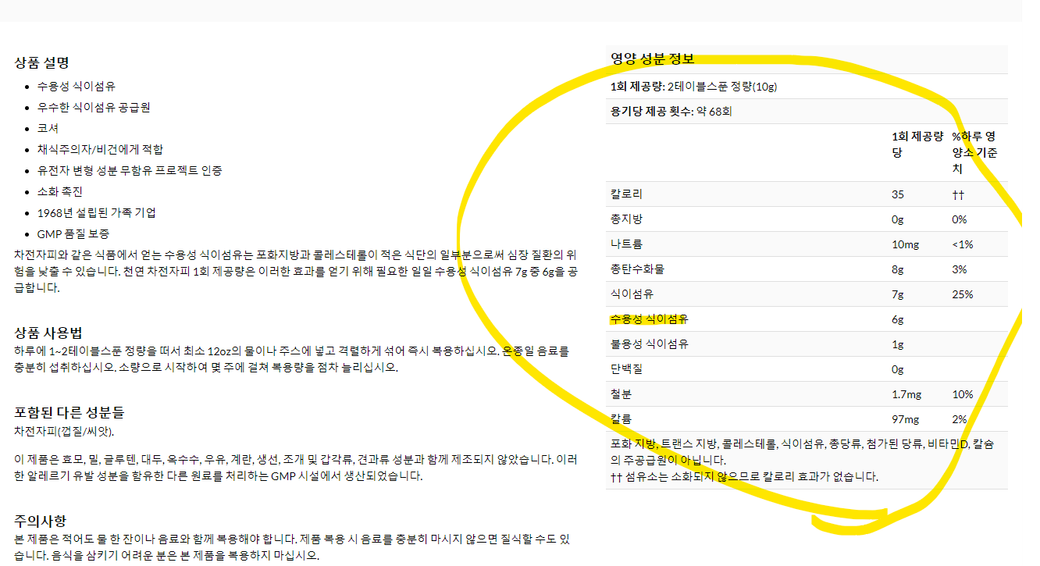Click the 불용성 식이섬유 row label
The width and height of the screenshot is (1040, 566).
[649, 345]
